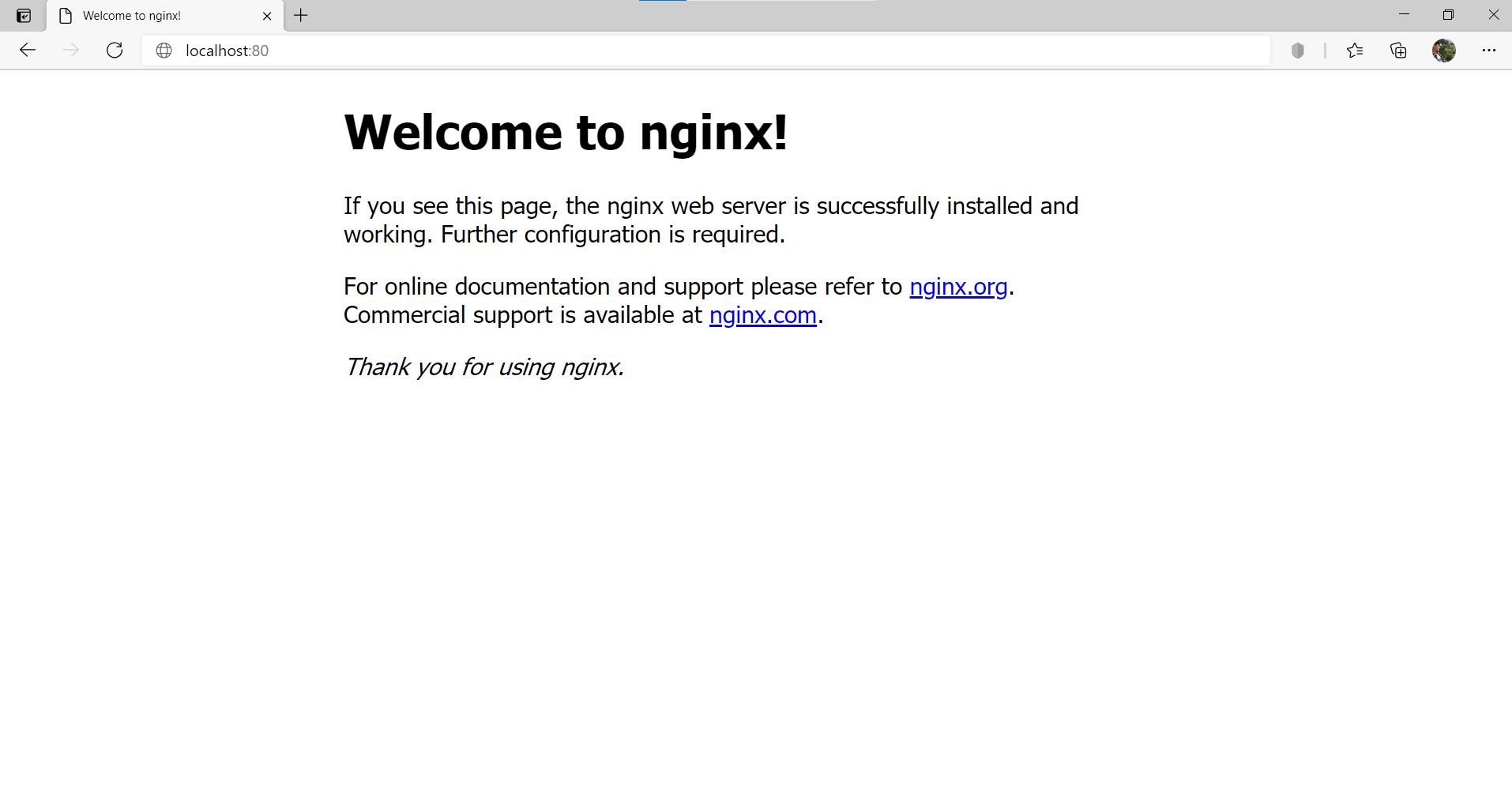Viewport: 1512px width, 797px height.
Task: Select the 'Welcome to nginx!' tab
Action: [165, 16]
